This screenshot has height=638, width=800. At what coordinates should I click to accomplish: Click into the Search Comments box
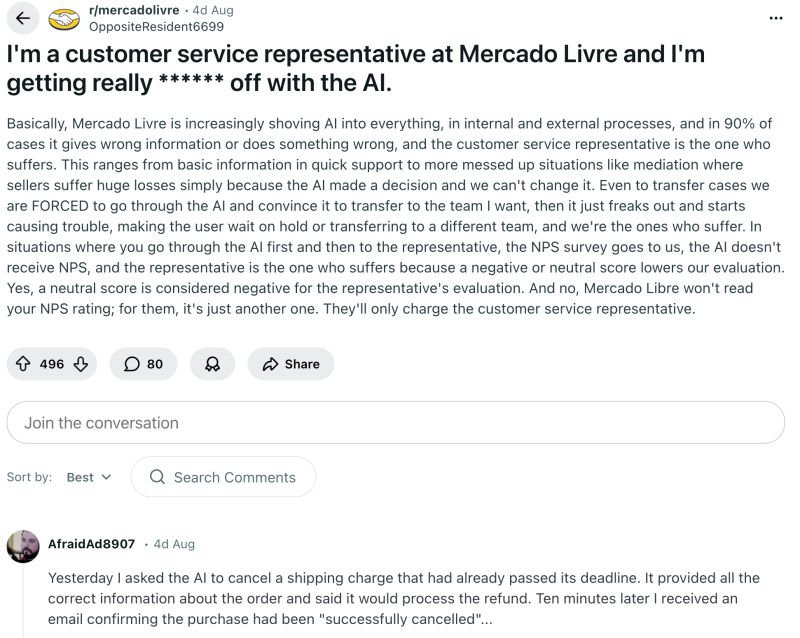[x=223, y=477]
